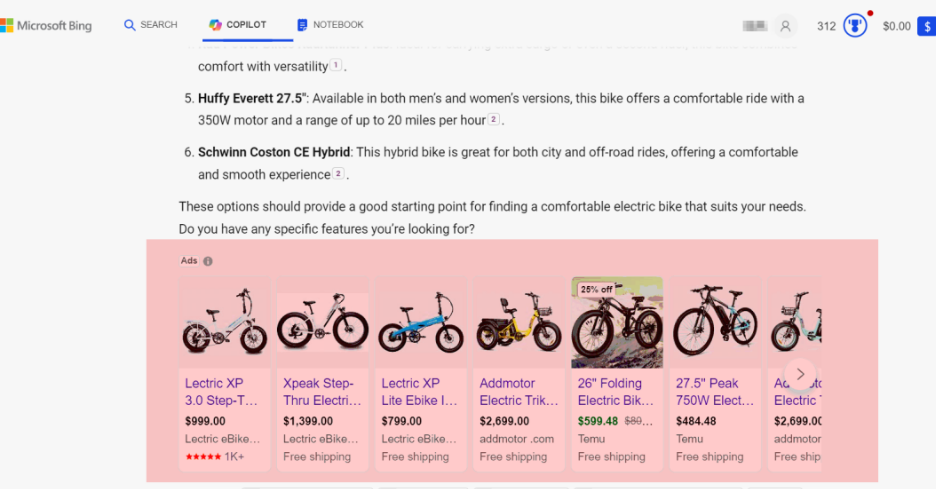
Task: Select the 27.5" Peak 750W bike image
Action: (x=714, y=322)
